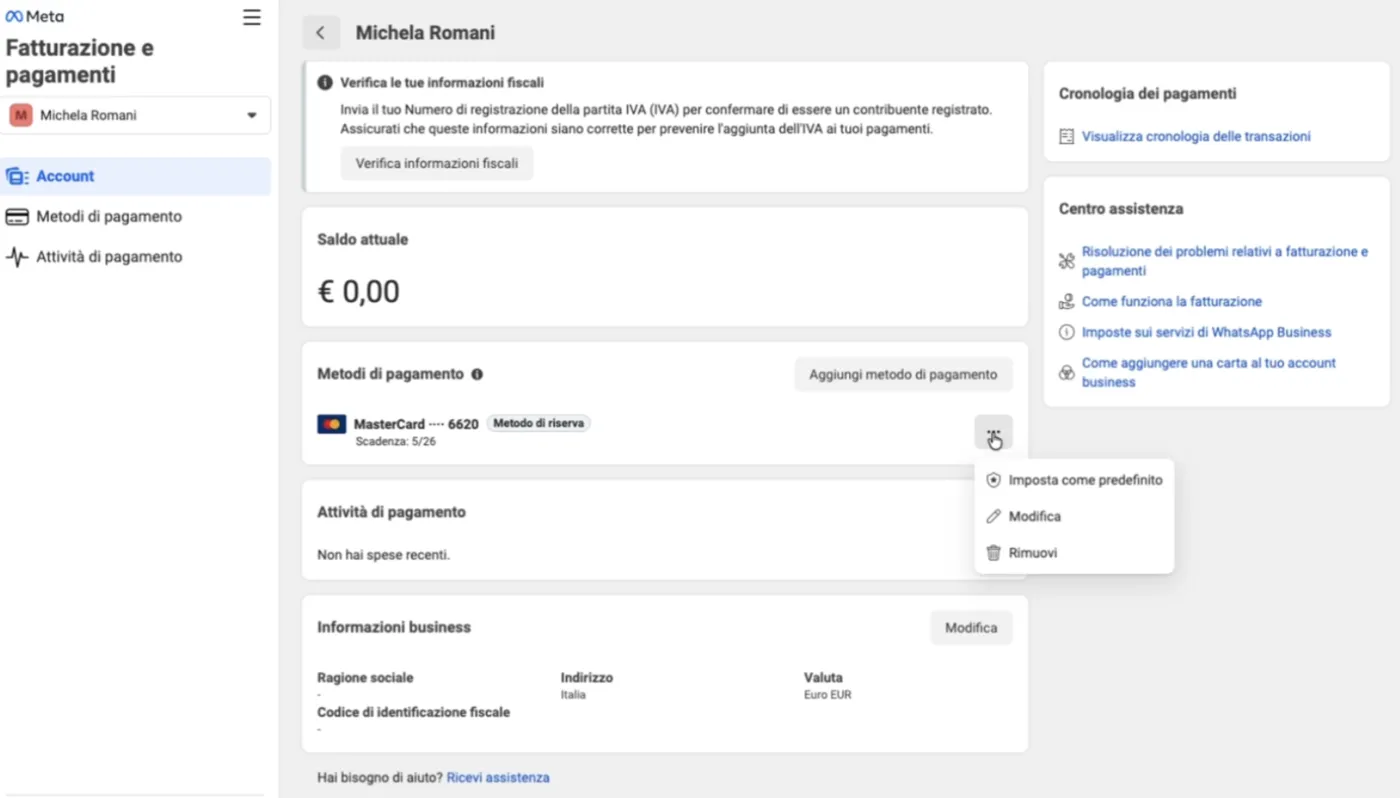
Task: Click the Account sidebar icon
Action: click(x=17, y=176)
